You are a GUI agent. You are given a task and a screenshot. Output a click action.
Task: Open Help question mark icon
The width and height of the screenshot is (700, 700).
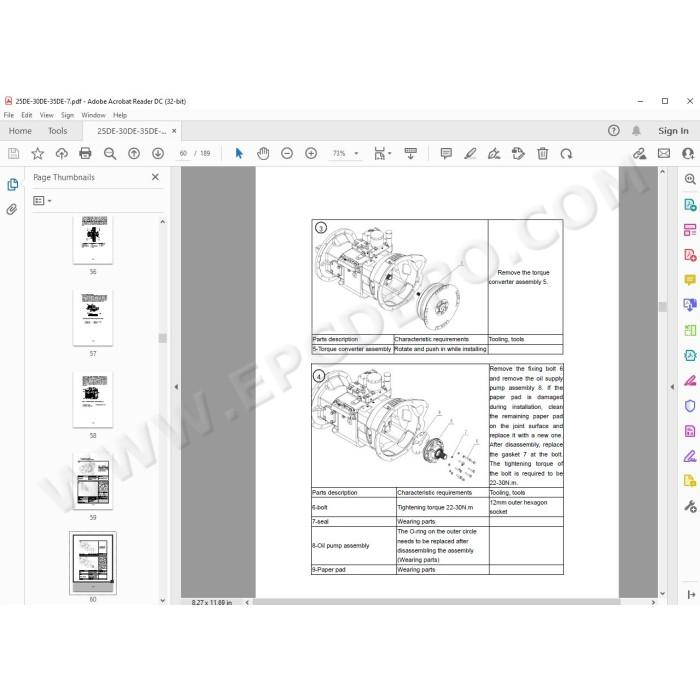(x=614, y=130)
